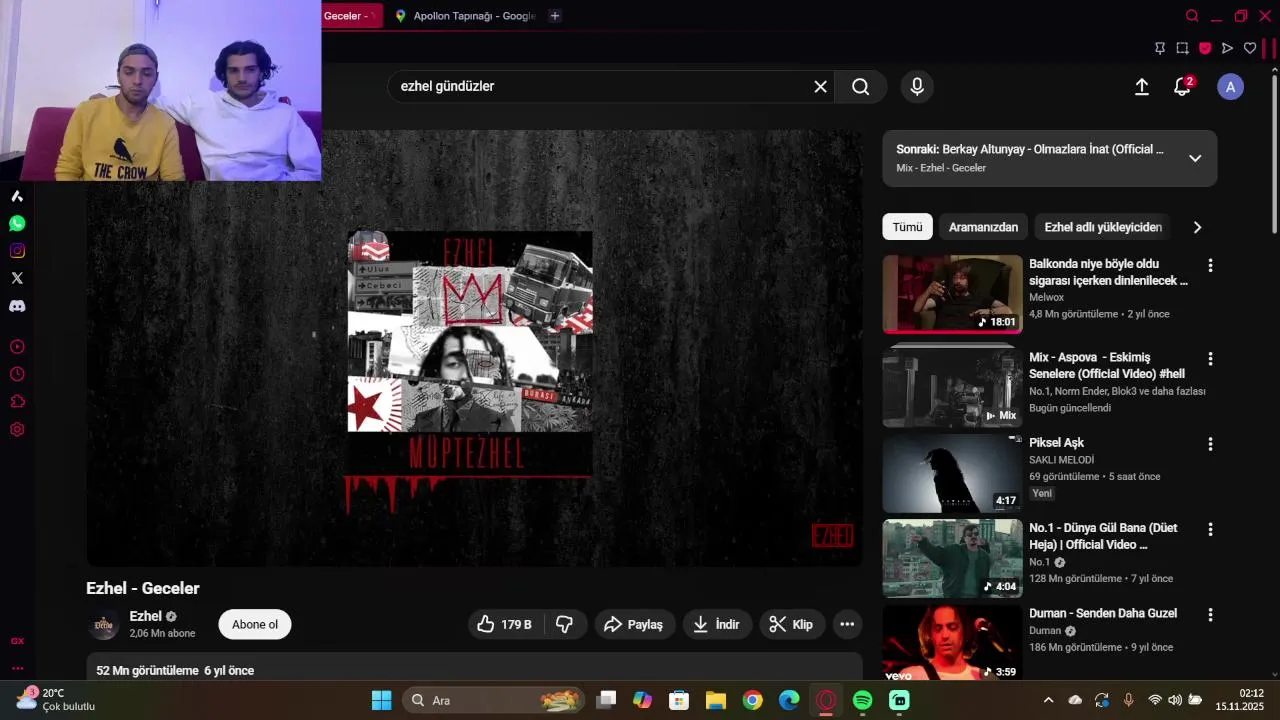Open Piksel Aşk video thumbnail
The width and height of the screenshot is (1280, 720).
pyautogui.click(x=952, y=473)
